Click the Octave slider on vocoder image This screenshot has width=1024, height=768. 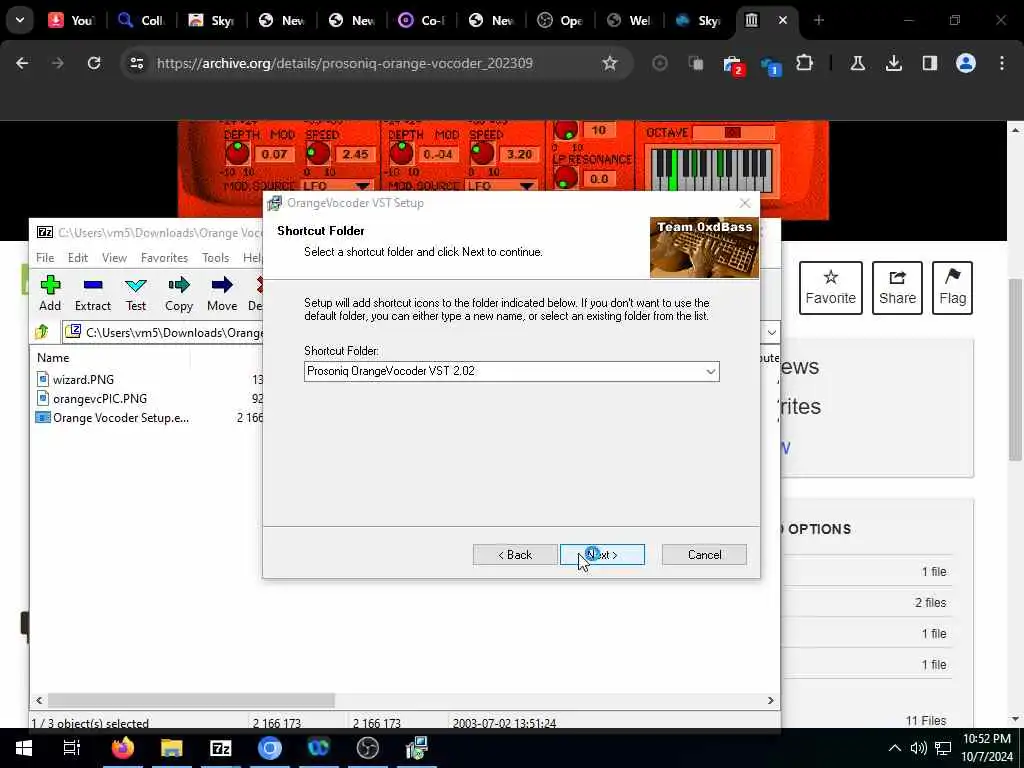pyautogui.click(x=733, y=133)
